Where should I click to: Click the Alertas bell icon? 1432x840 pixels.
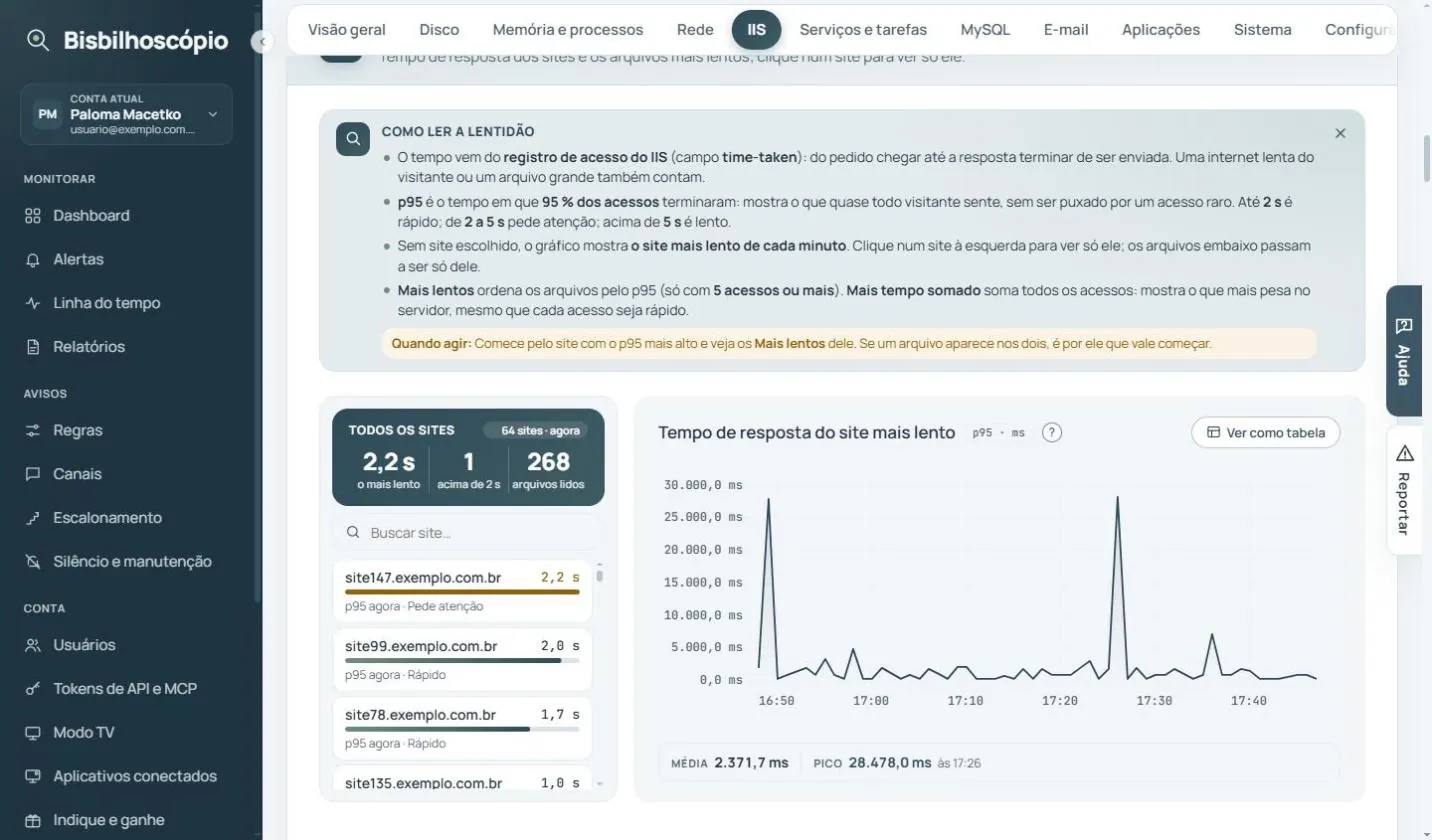(x=33, y=260)
